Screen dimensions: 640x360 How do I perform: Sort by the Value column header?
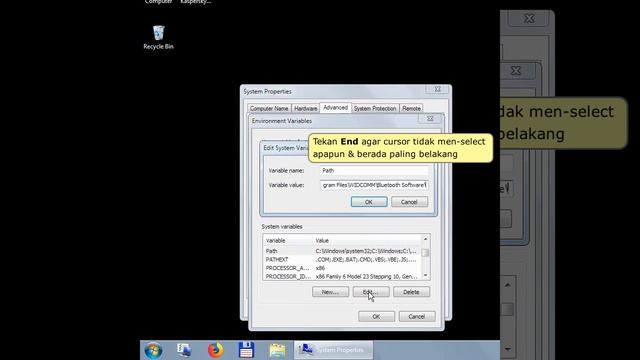367,241
